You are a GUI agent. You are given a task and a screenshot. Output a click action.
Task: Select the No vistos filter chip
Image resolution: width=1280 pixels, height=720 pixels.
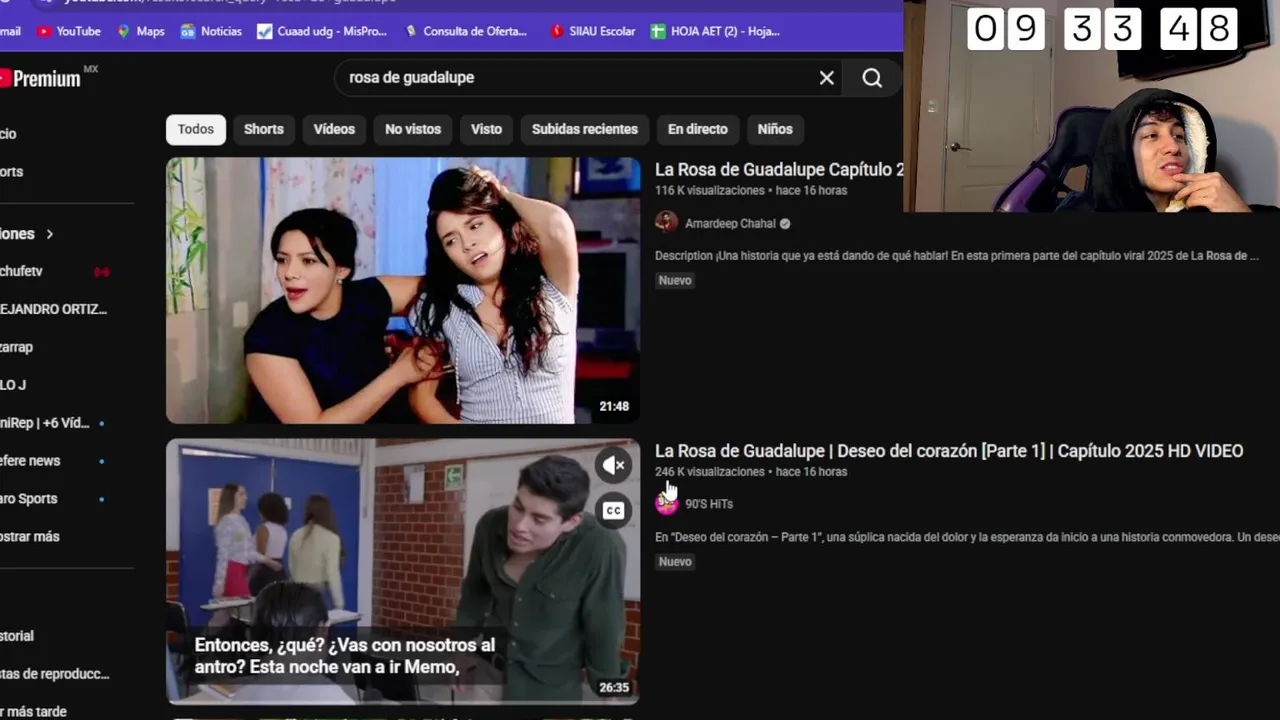[x=413, y=129]
